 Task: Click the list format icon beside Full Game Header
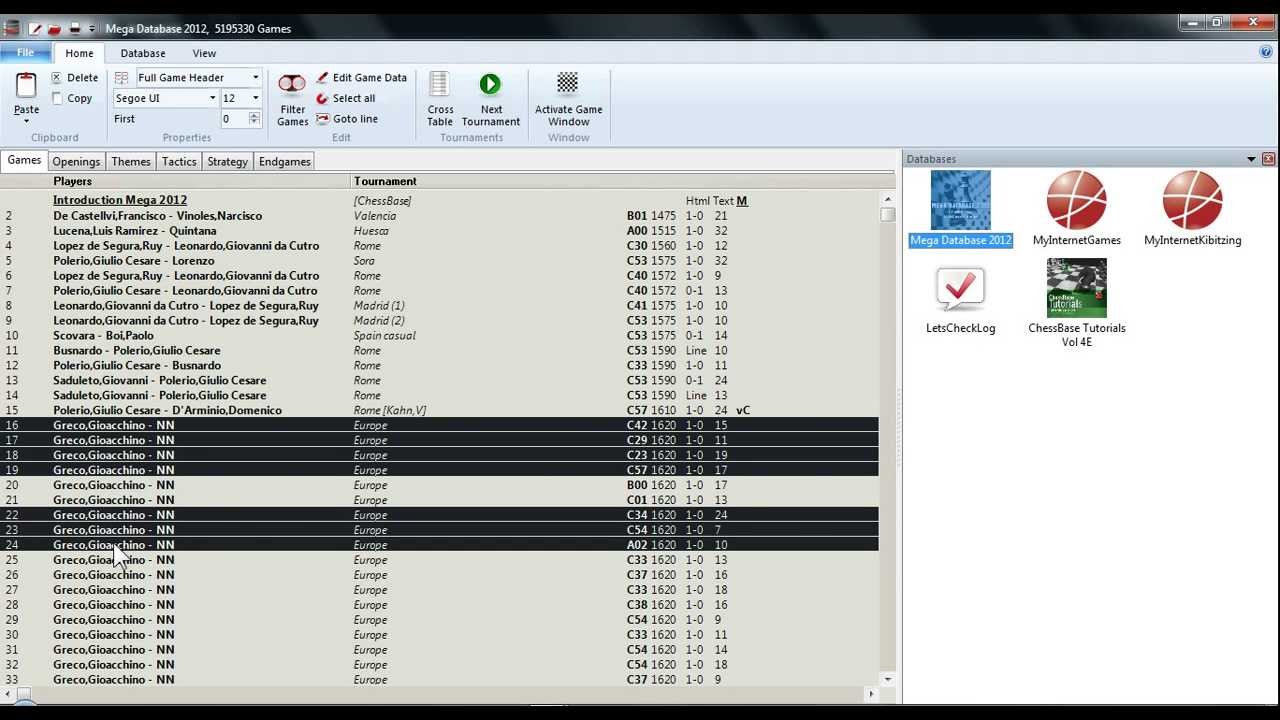122,78
